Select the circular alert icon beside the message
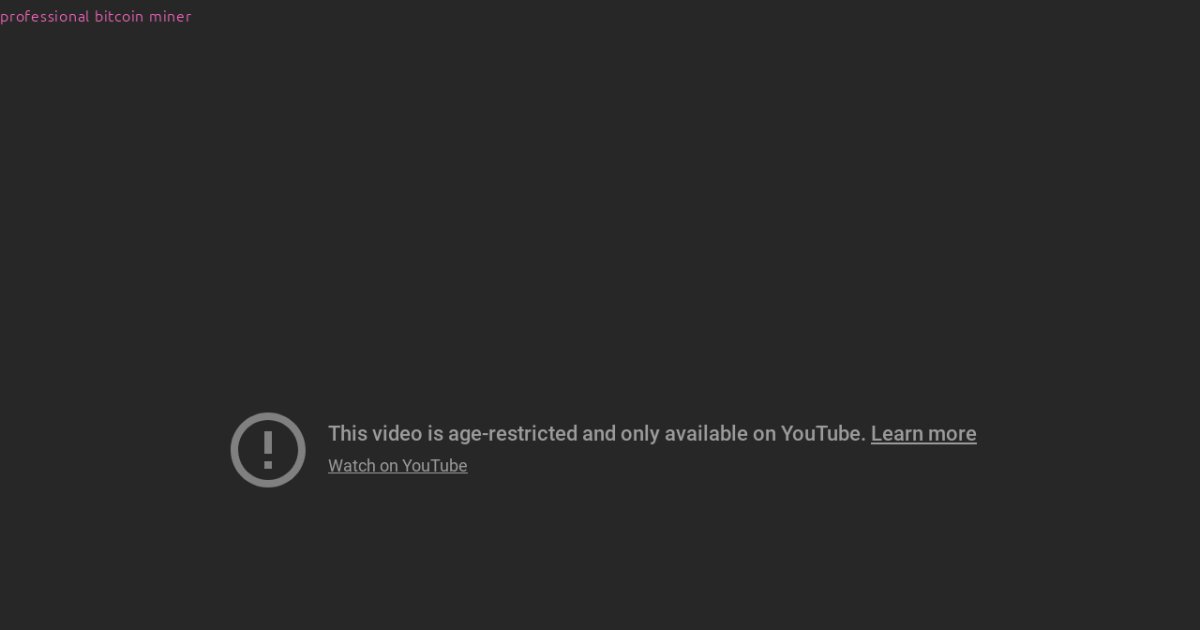Screen dimensions: 1200x630 pos(268,449)
